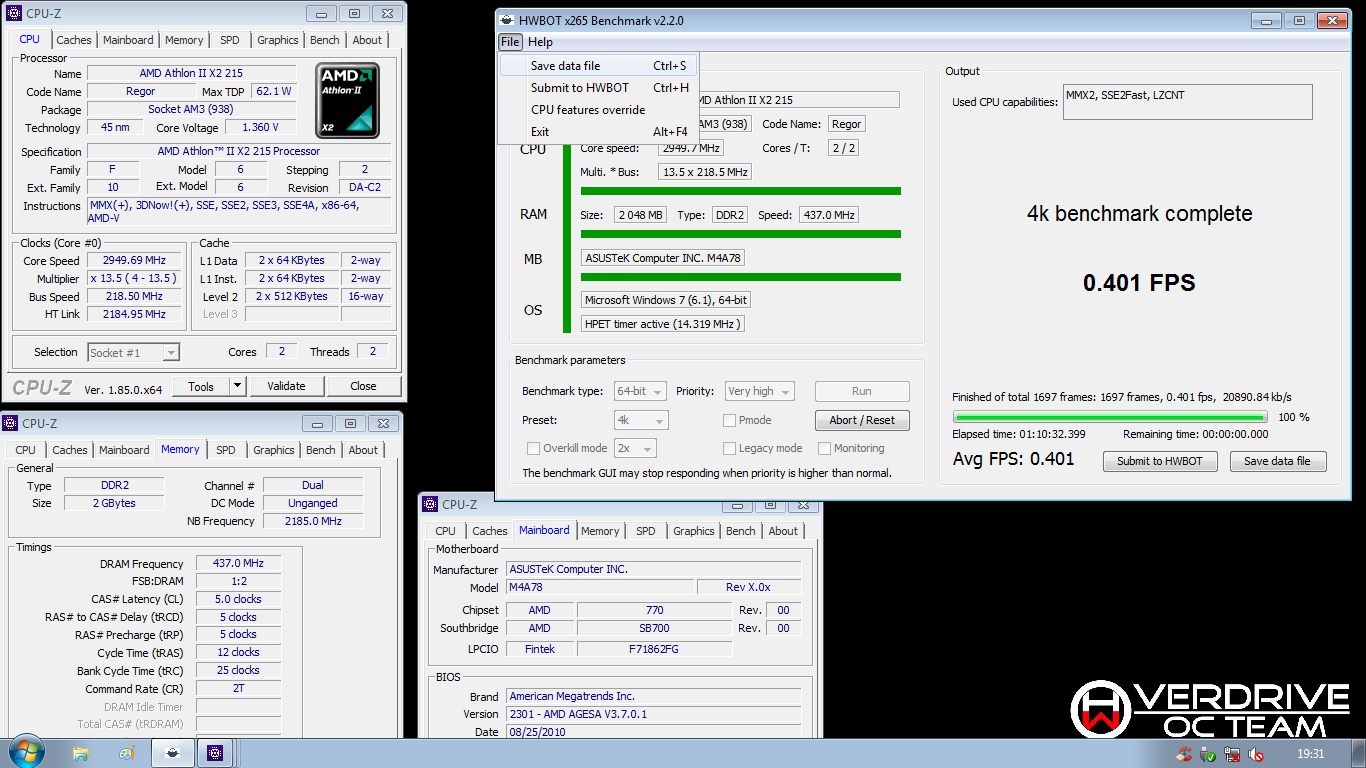The height and width of the screenshot is (768, 1366).
Task: Click the Close button in CPU-Z
Action: click(x=363, y=386)
